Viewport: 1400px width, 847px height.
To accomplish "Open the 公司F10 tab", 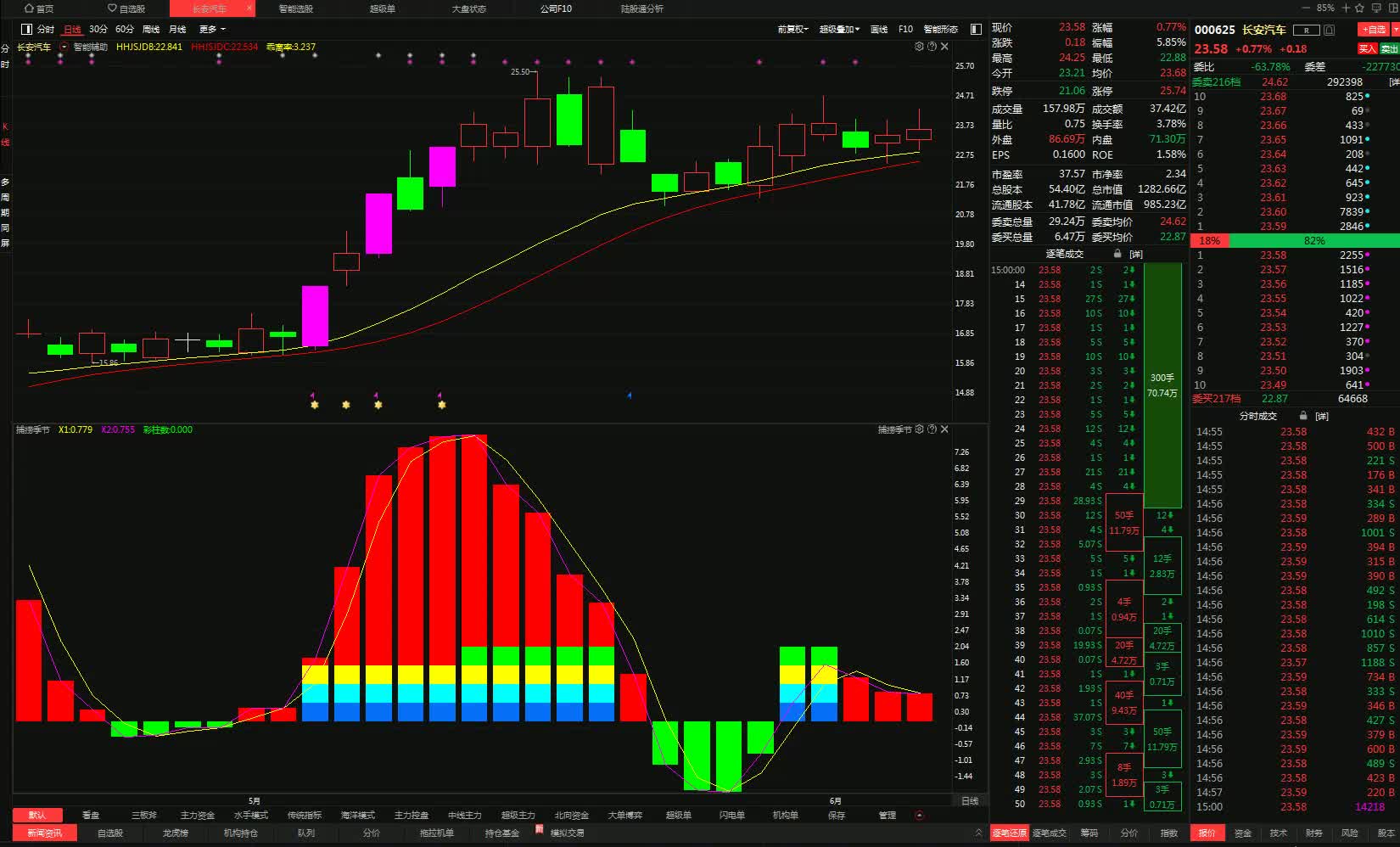I will point(556,8).
